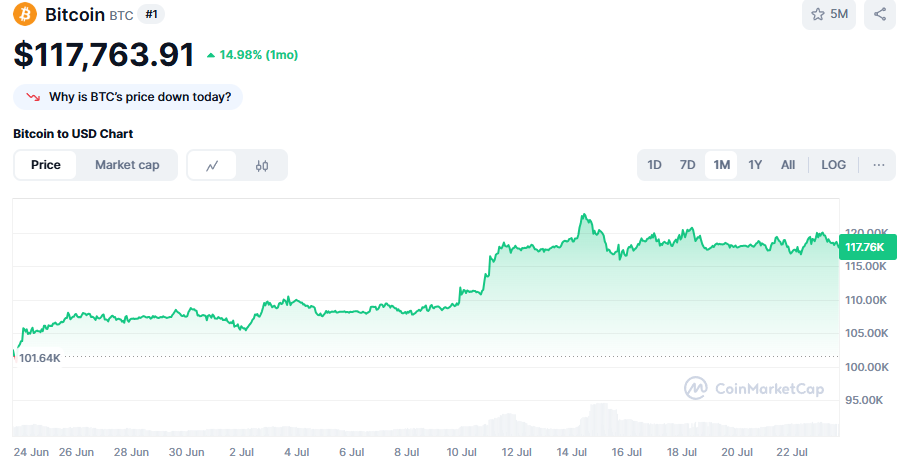Click the 10 Jul date axis label
The height and width of the screenshot is (458, 910).
pyautogui.click(x=461, y=452)
